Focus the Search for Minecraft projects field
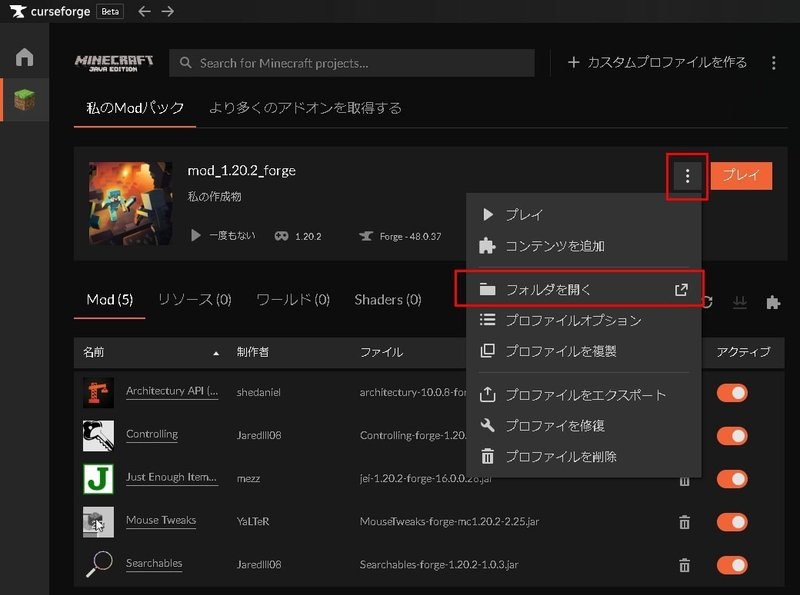The image size is (800, 595). coord(352,63)
